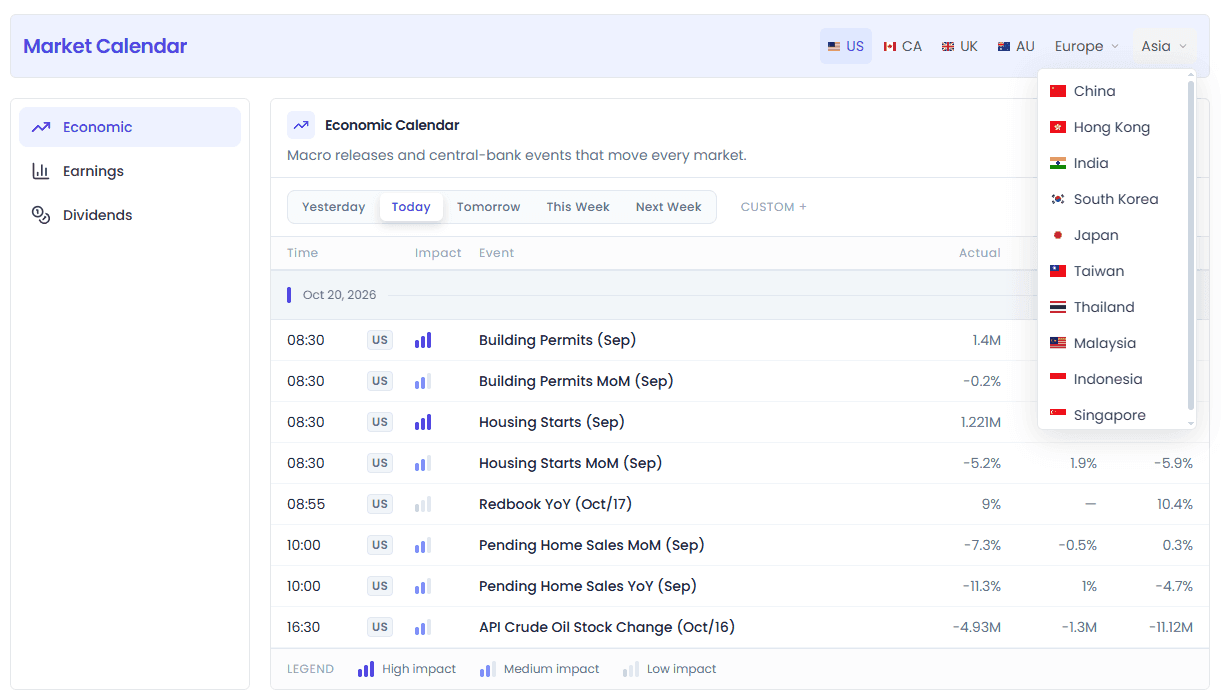The height and width of the screenshot is (699, 1221).
Task: Click the Pending Home Sales MoM (Sep) event
Action: click(x=592, y=545)
